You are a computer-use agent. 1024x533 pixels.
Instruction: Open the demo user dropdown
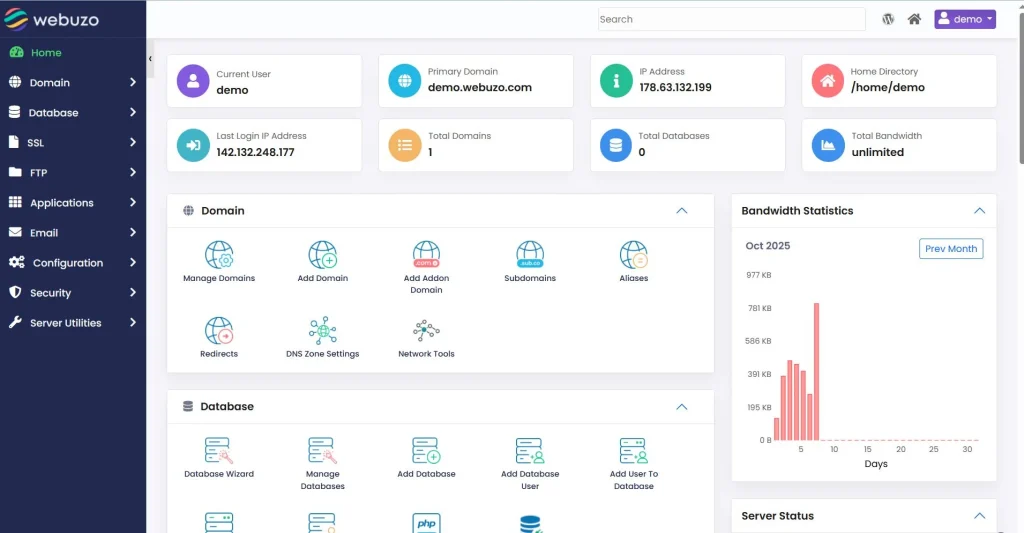pos(964,19)
